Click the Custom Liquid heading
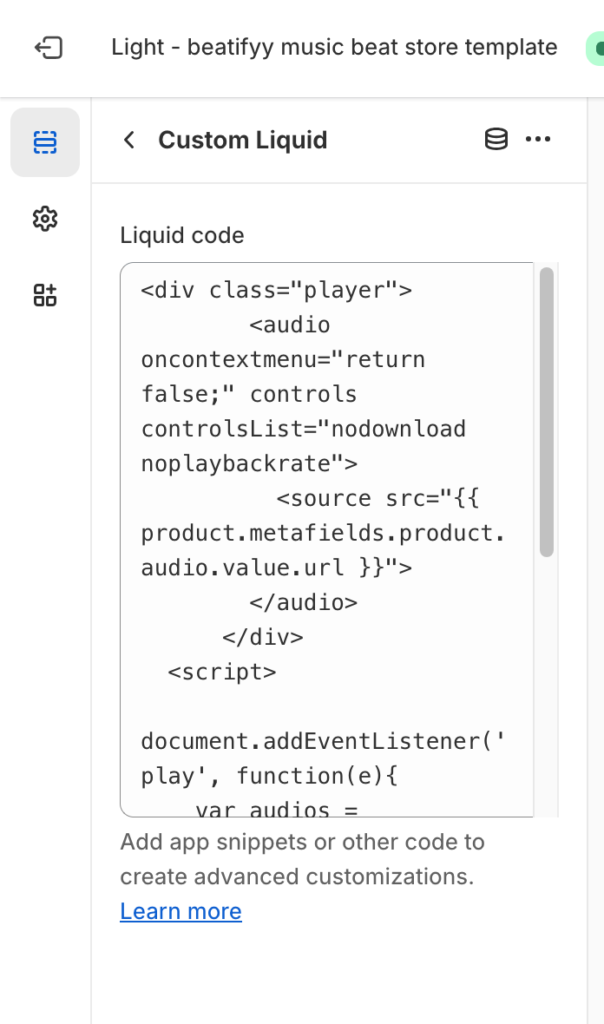 [242, 140]
